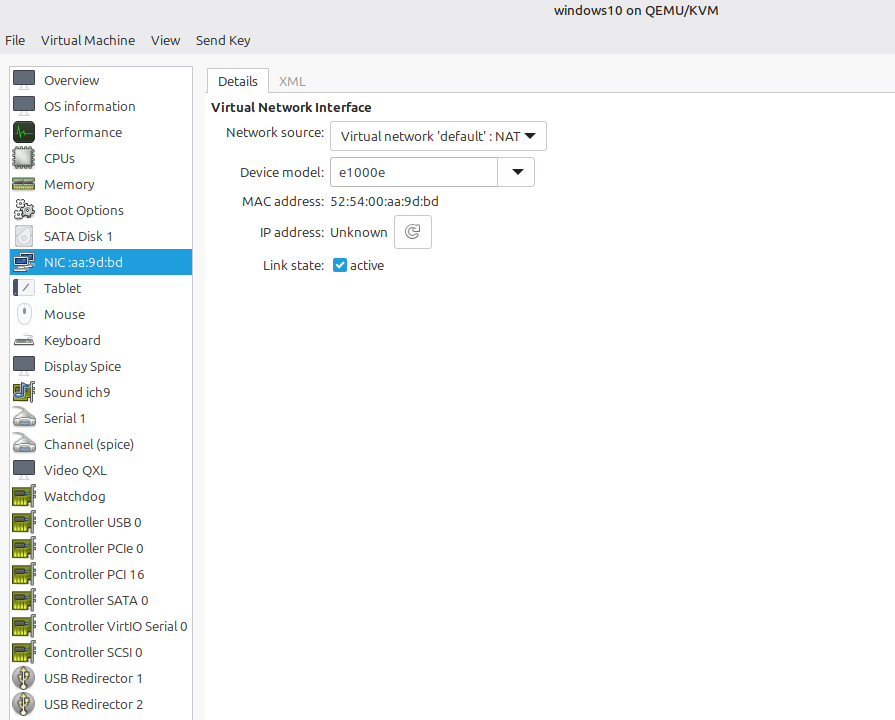Toggle the active link state checkbox
895x720 pixels.
[x=339, y=265]
